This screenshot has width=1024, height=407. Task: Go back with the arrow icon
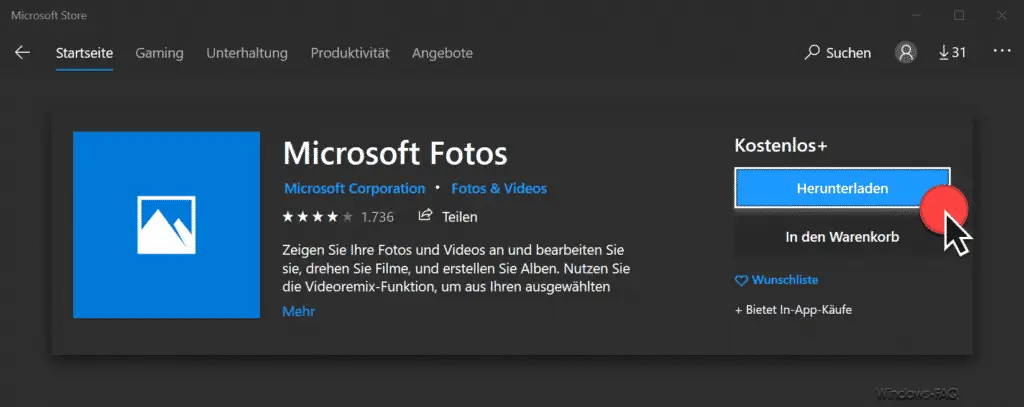22,53
